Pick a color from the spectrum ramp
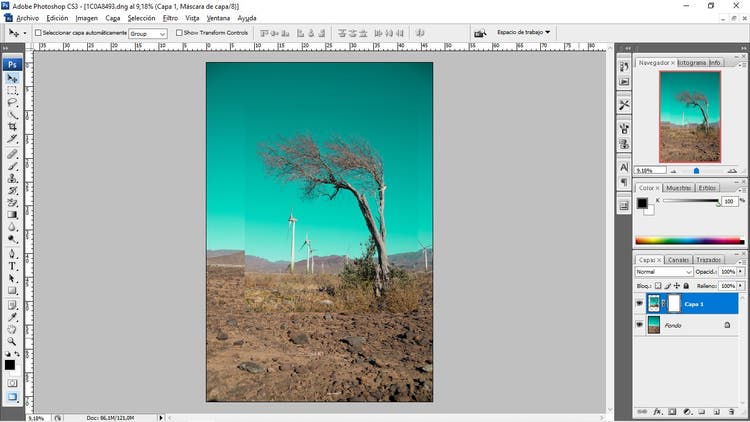Screen dimensions: 750x422 [689, 241]
